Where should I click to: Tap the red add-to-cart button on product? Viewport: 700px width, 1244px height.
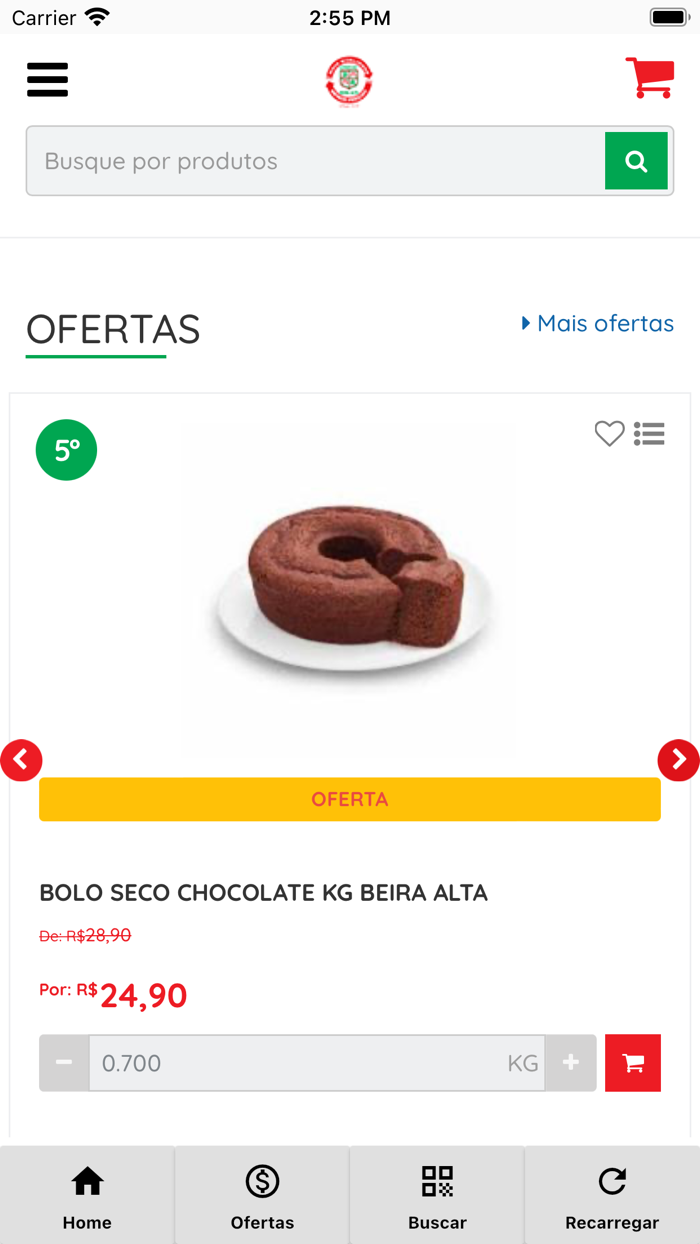(632, 1063)
